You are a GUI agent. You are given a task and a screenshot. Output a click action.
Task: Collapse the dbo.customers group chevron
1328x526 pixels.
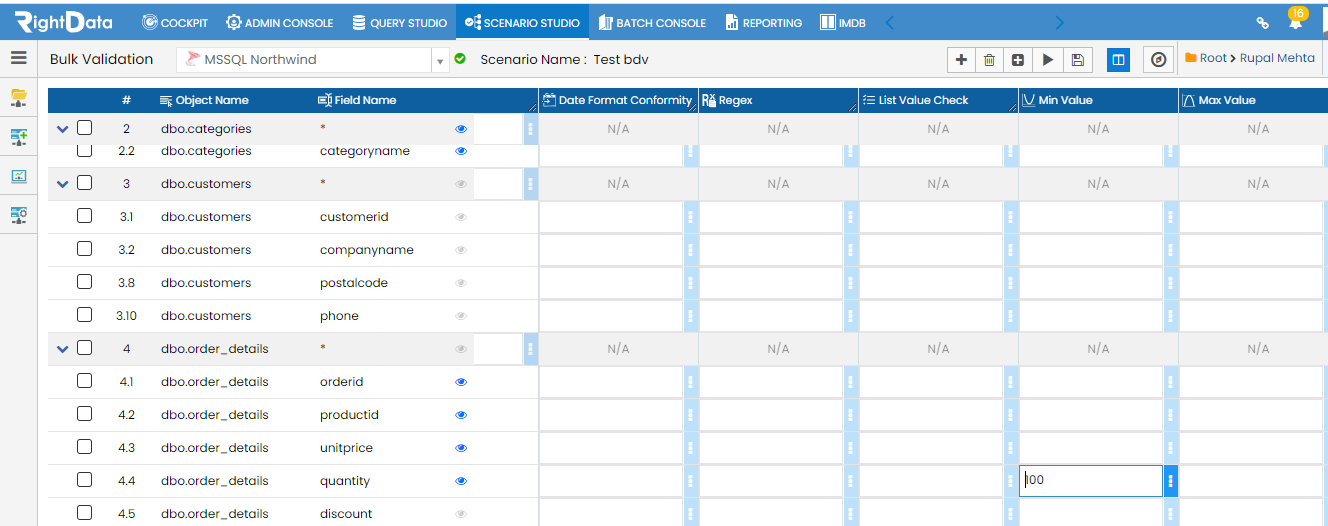pos(63,184)
